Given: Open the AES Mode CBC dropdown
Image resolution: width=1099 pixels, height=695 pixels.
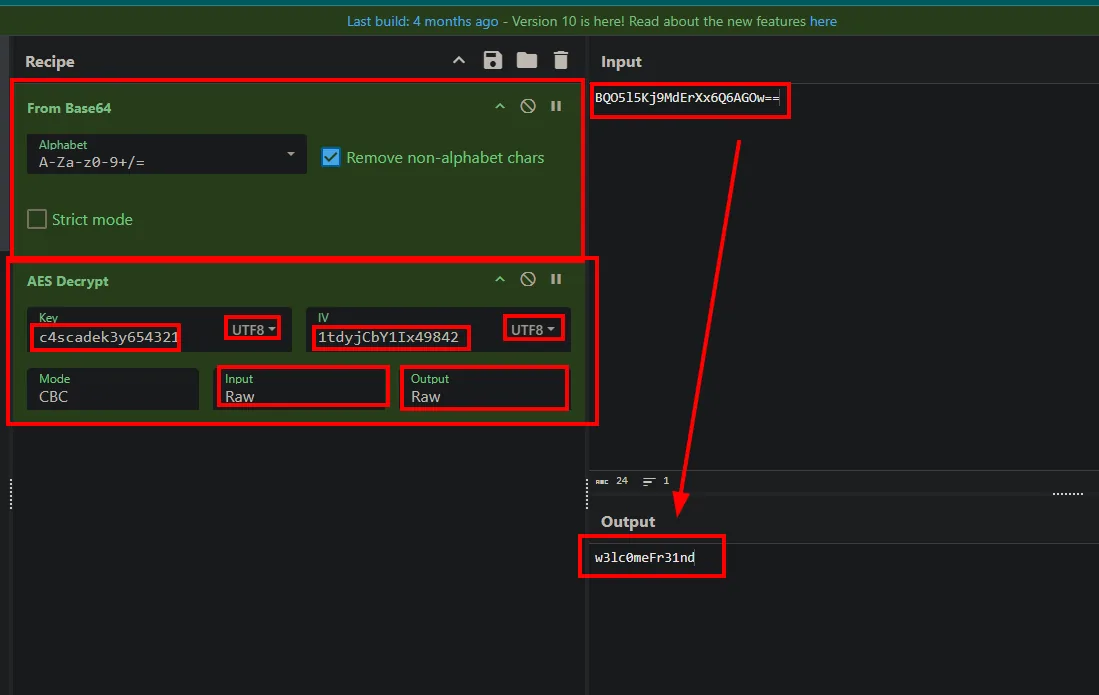Looking at the screenshot, I should (x=113, y=389).
